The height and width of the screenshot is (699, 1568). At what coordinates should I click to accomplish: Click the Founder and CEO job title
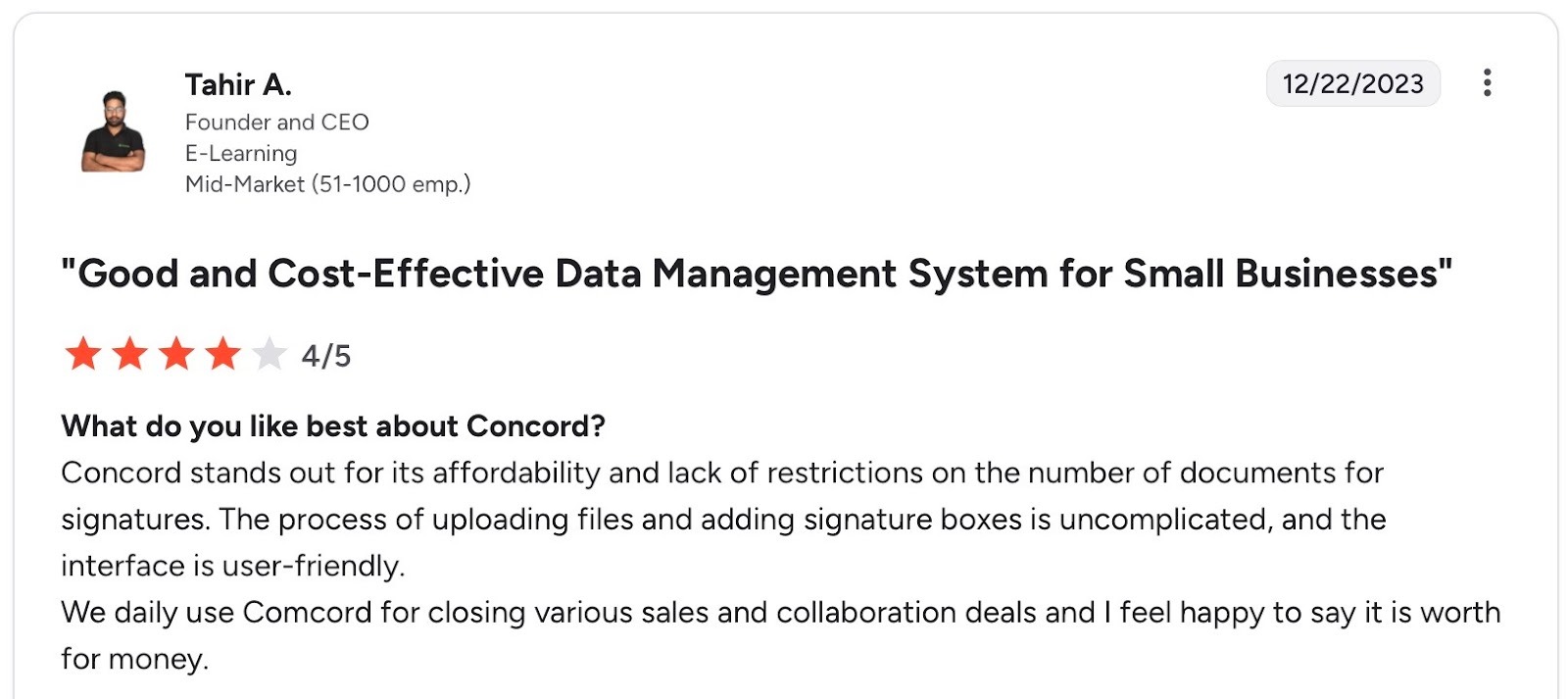276,123
